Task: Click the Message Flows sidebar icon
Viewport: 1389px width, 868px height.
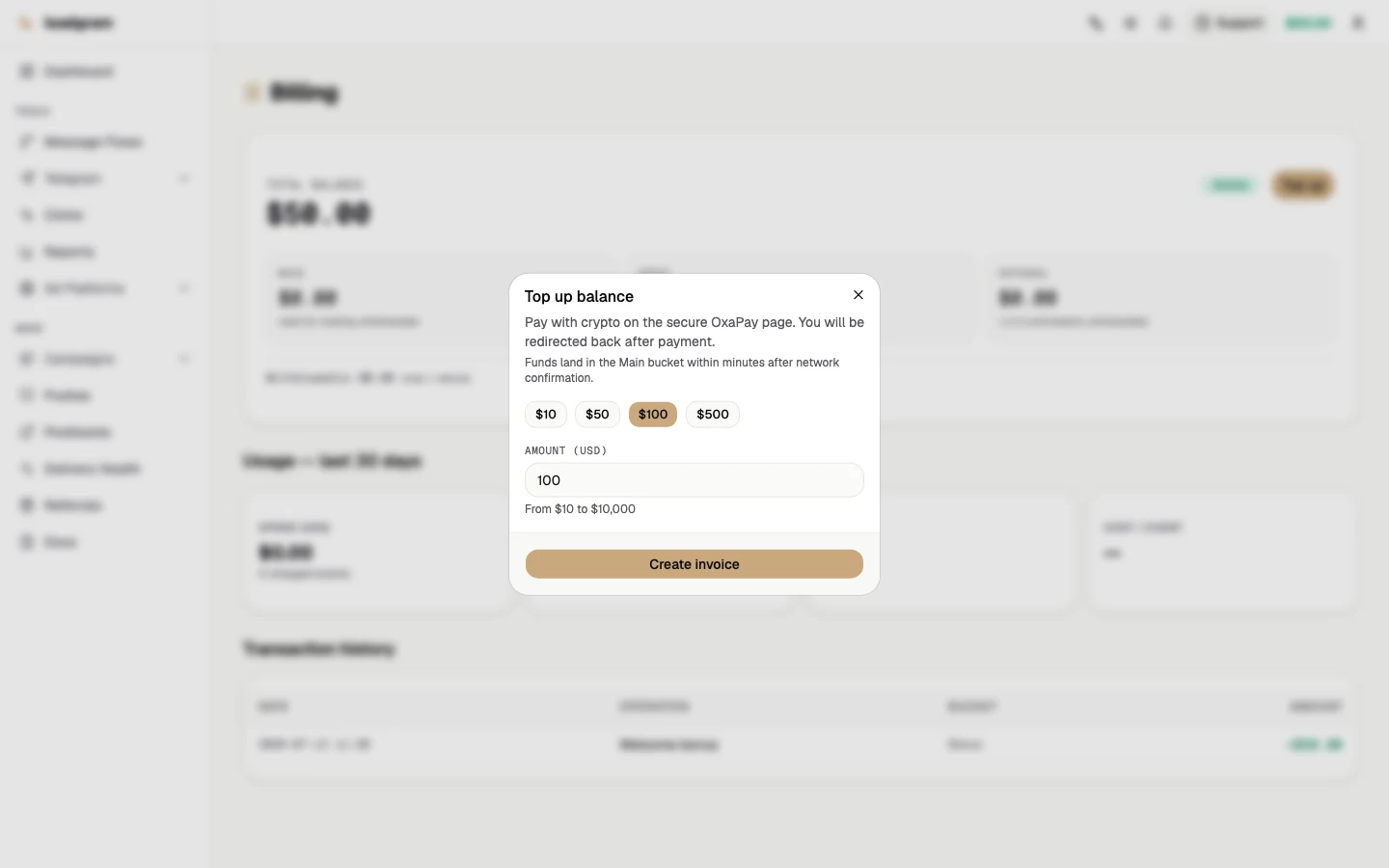Action: [x=27, y=142]
